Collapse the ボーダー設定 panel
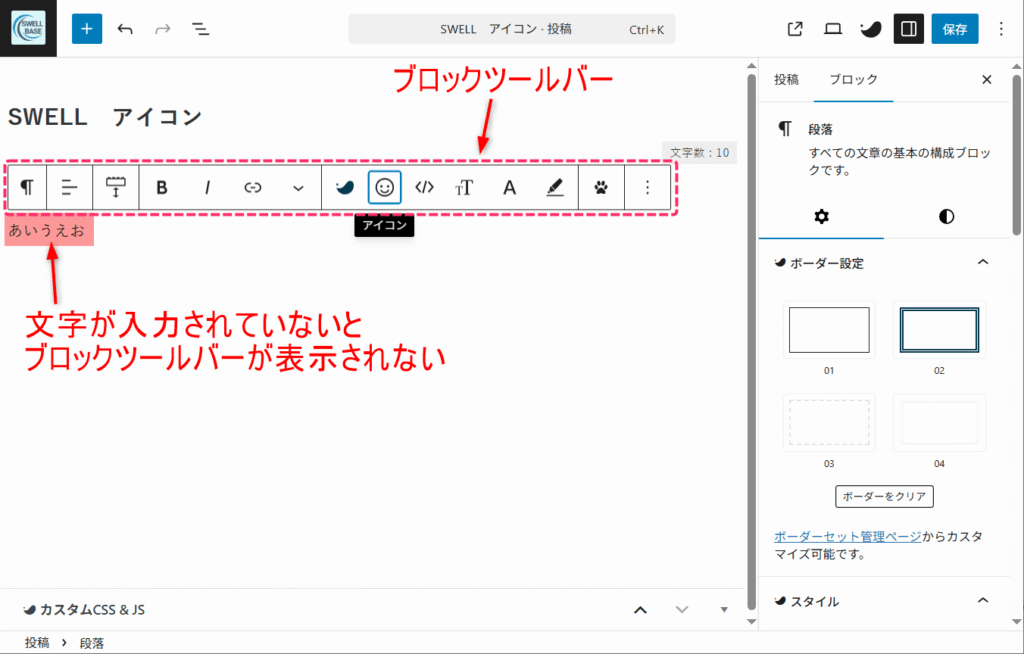Screen dimensions: 1024x654 [884, 263]
